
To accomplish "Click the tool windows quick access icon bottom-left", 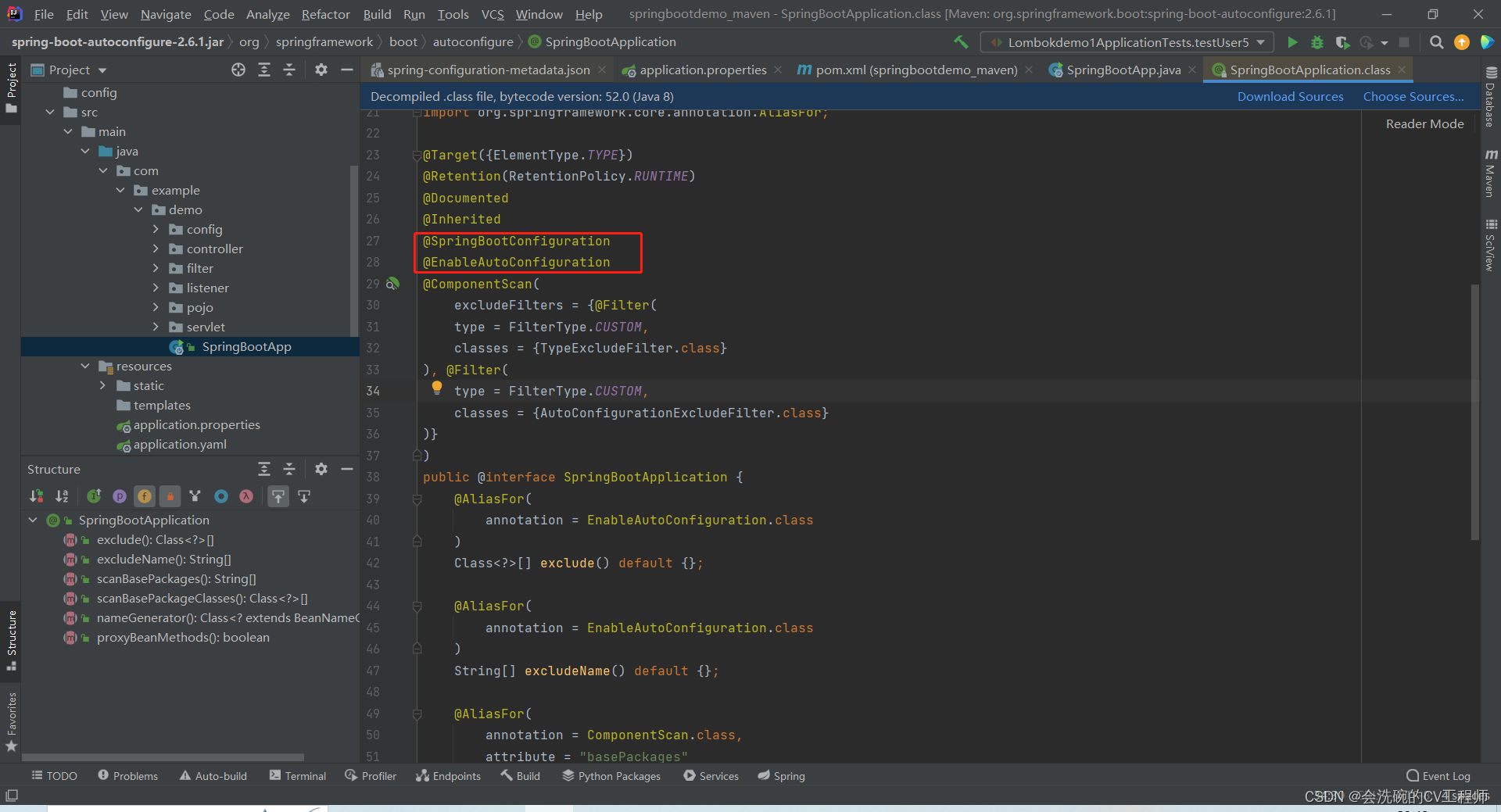I will point(12,796).
